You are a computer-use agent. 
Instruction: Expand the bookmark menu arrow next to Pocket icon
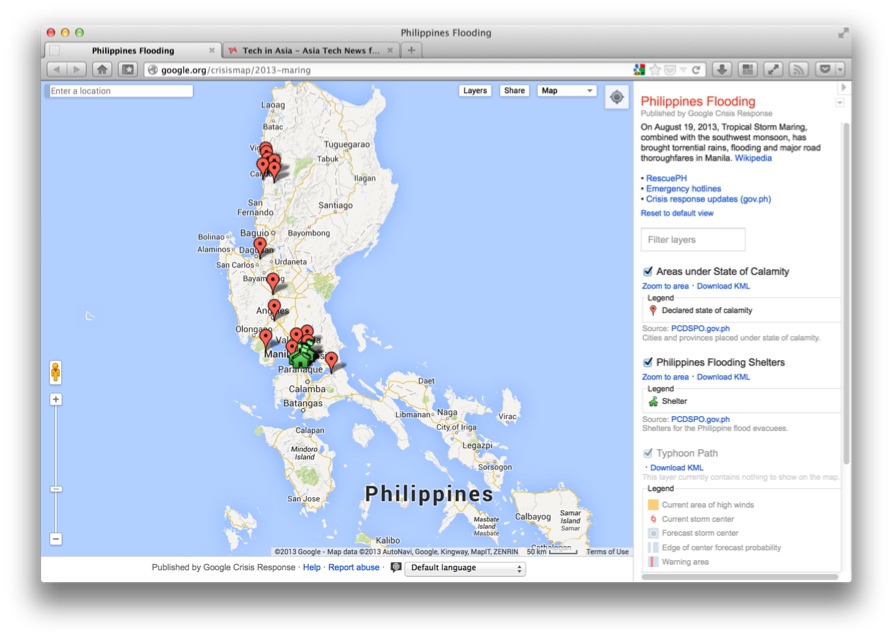point(840,70)
